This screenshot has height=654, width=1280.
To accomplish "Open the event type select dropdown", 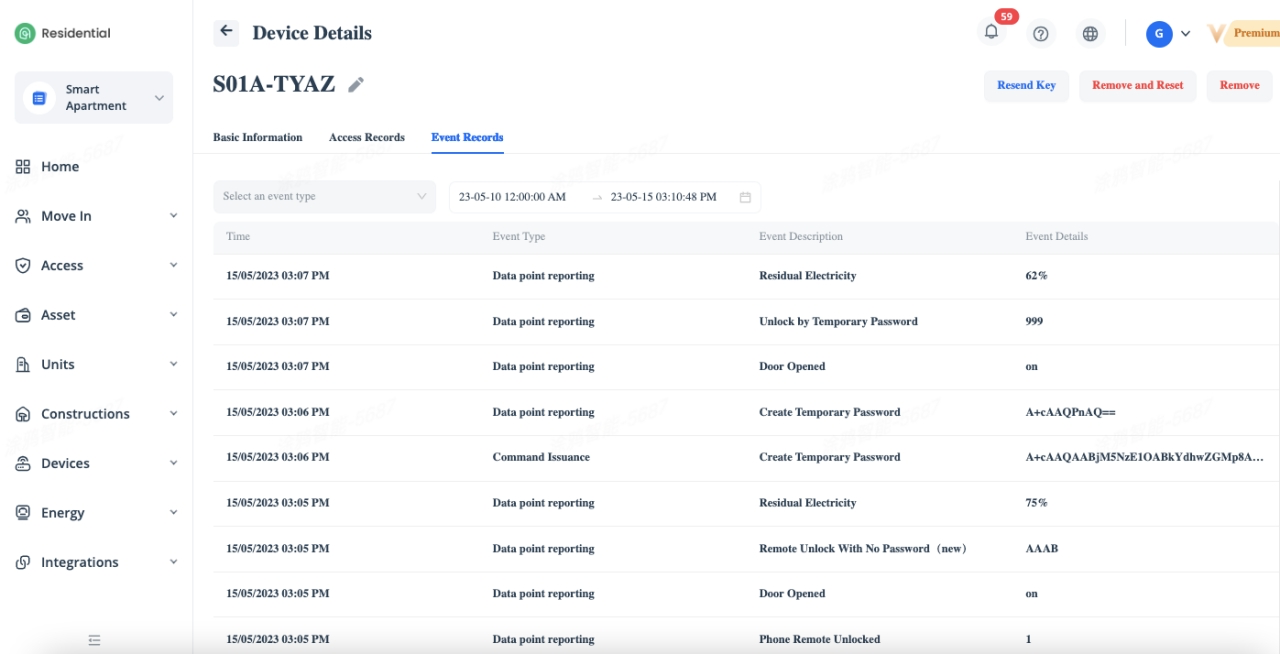I will 324,197.
